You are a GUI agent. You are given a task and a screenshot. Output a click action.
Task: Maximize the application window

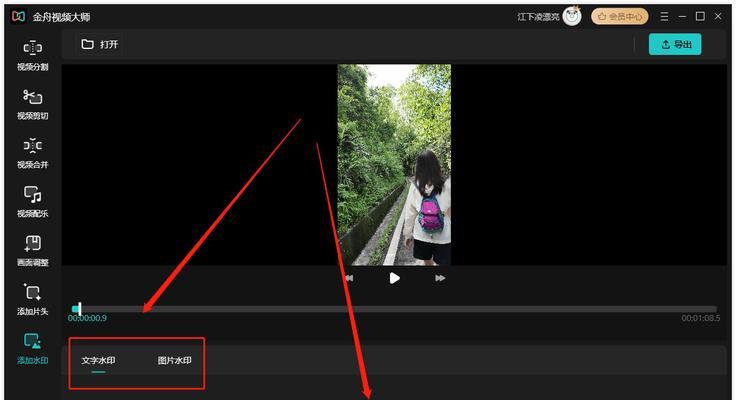[700, 16]
